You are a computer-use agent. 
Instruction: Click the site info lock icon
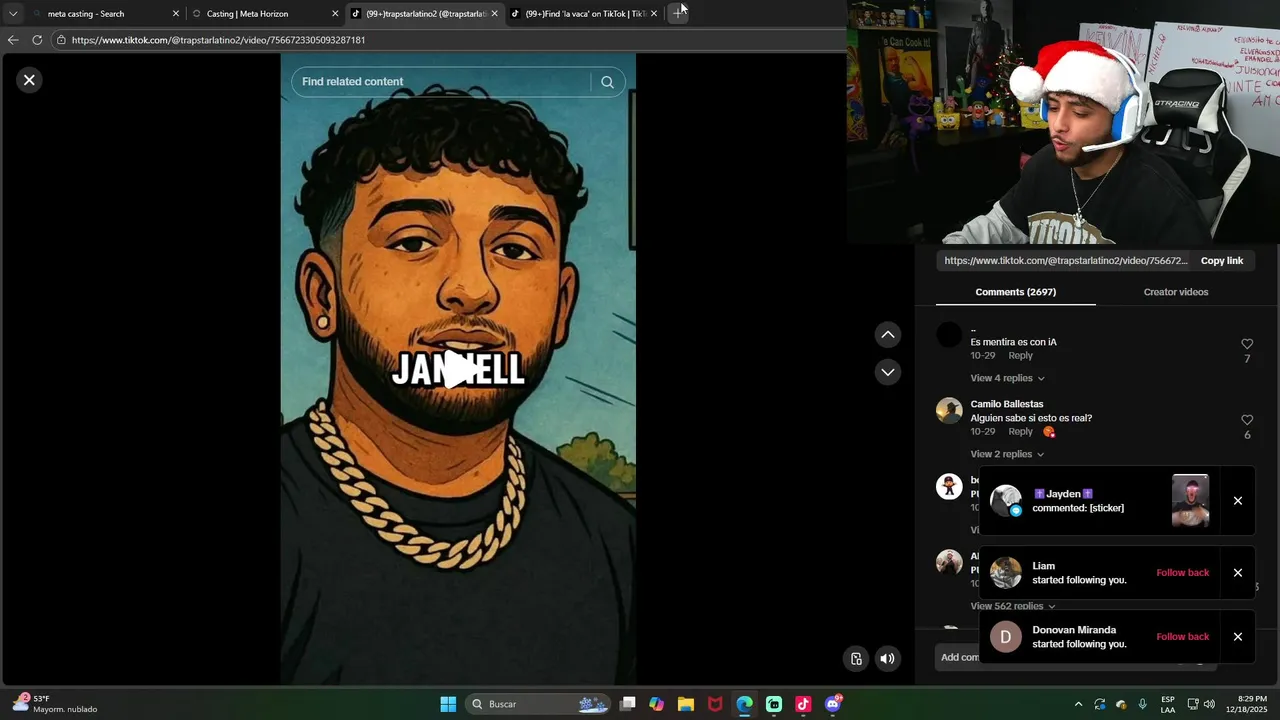coord(61,40)
